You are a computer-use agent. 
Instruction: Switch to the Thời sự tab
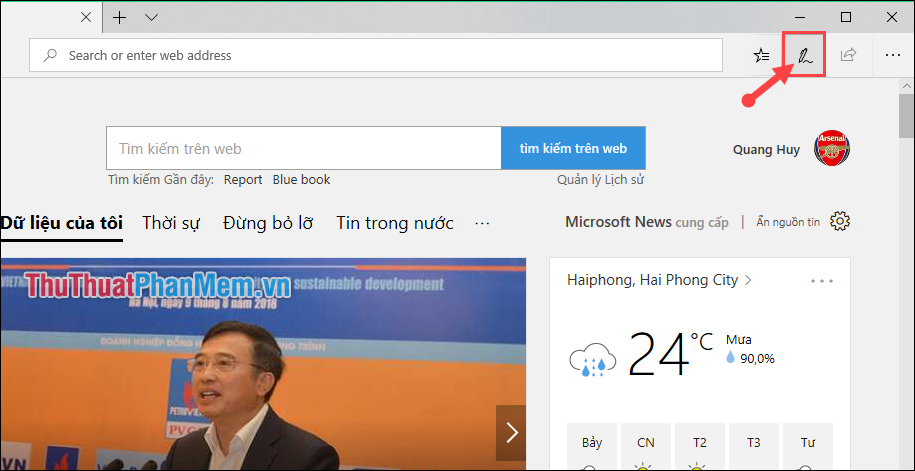pyautogui.click(x=171, y=224)
